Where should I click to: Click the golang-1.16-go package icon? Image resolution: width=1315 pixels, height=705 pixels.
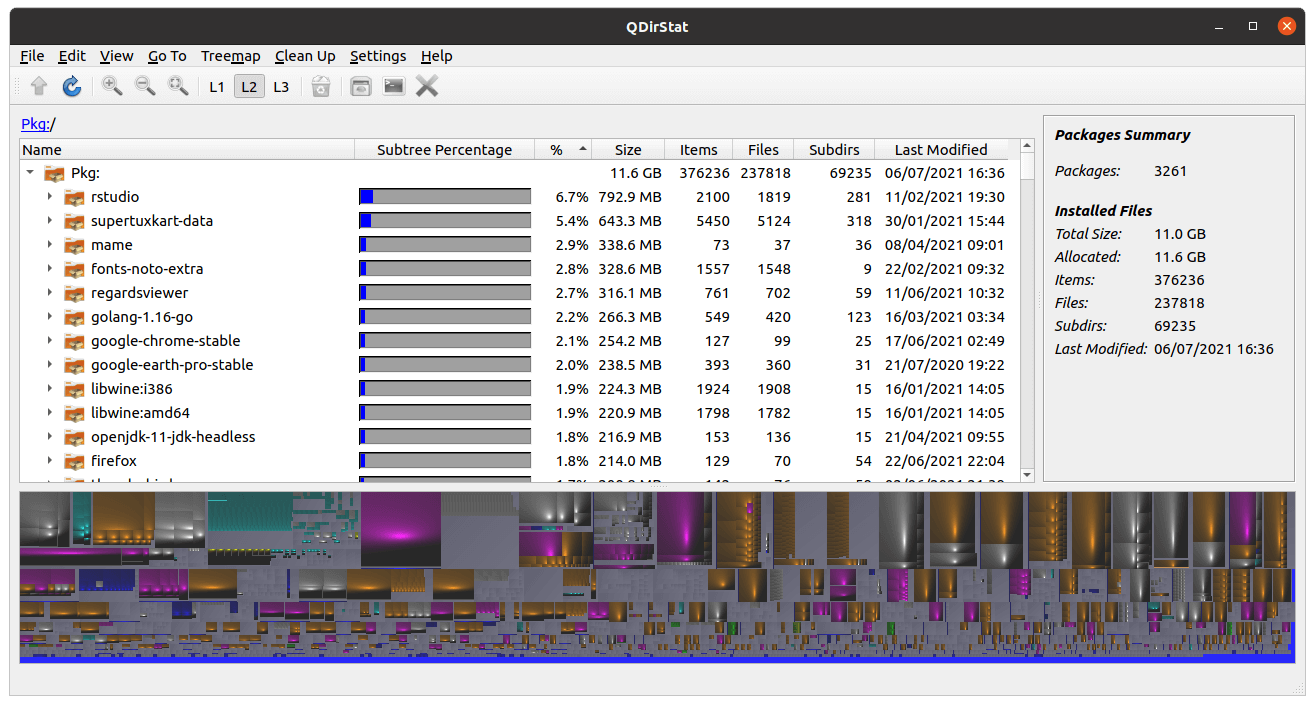coord(75,317)
